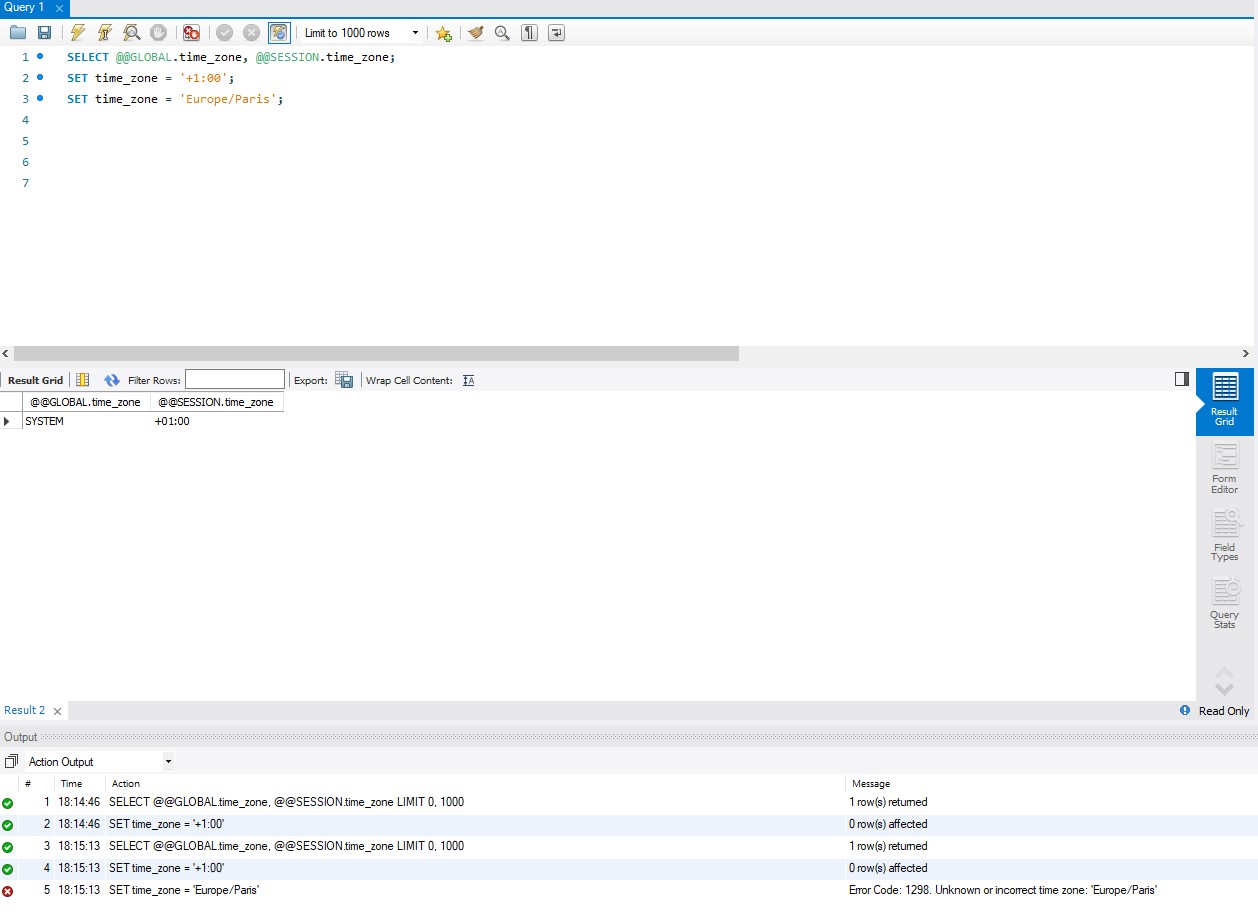Open the Form Editor panel

(1224, 468)
